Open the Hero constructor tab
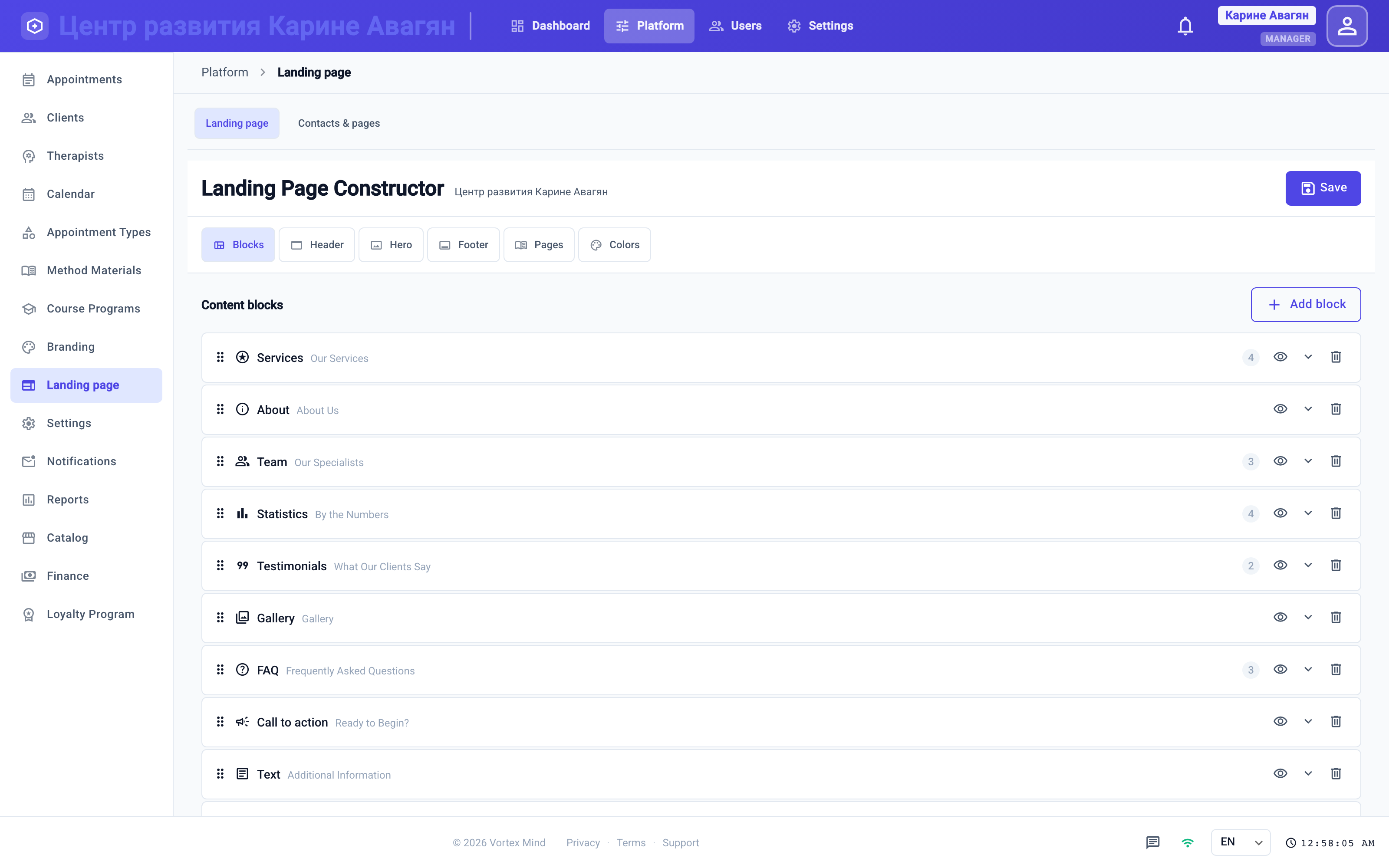The width and height of the screenshot is (1389, 868). [391, 245]
